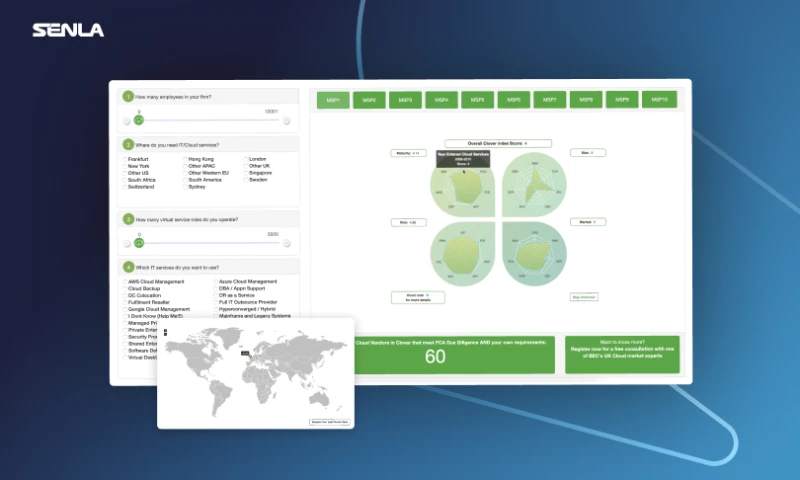Enable DBA / Appn Support service
800x480 pixels.
coord(215,289)
